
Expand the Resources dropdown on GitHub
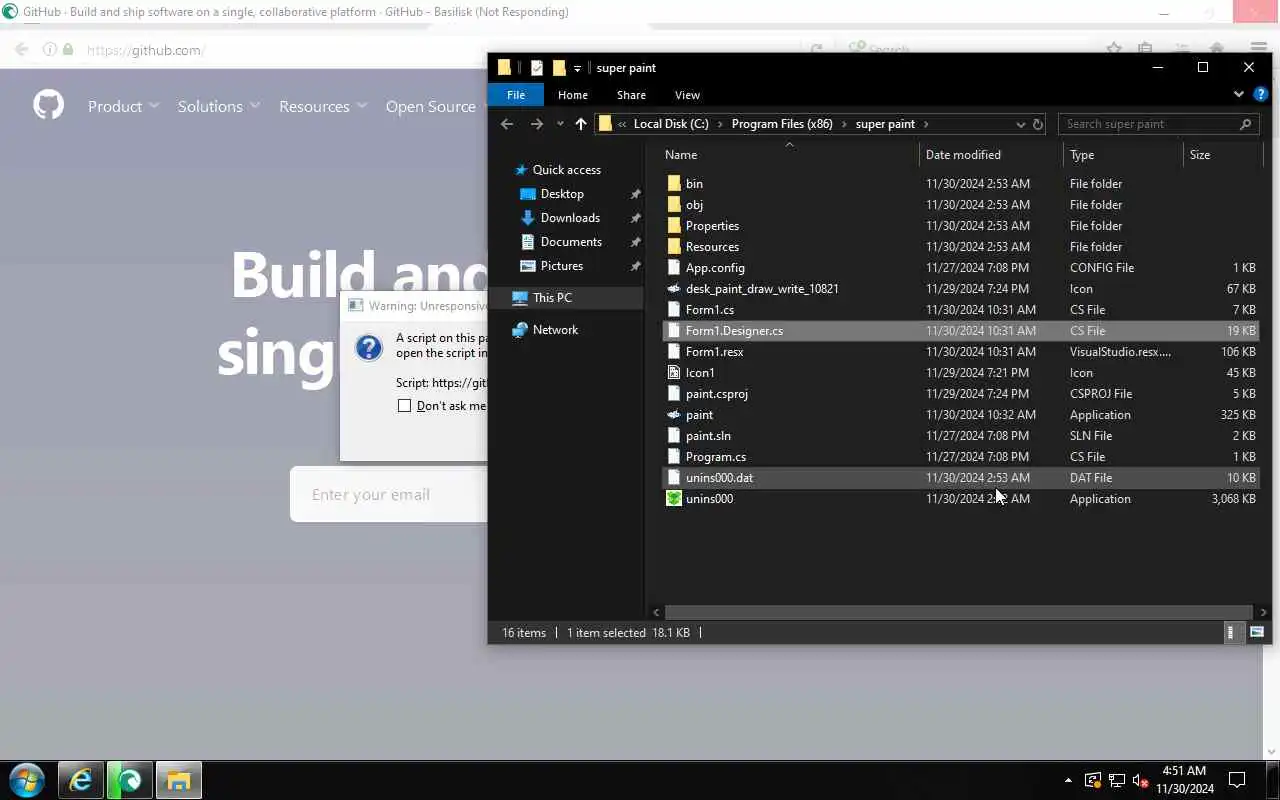[323, 106]
